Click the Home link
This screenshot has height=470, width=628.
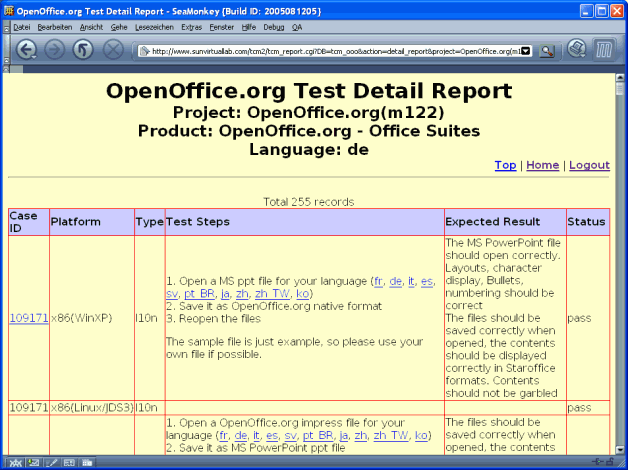click(542, 165)
